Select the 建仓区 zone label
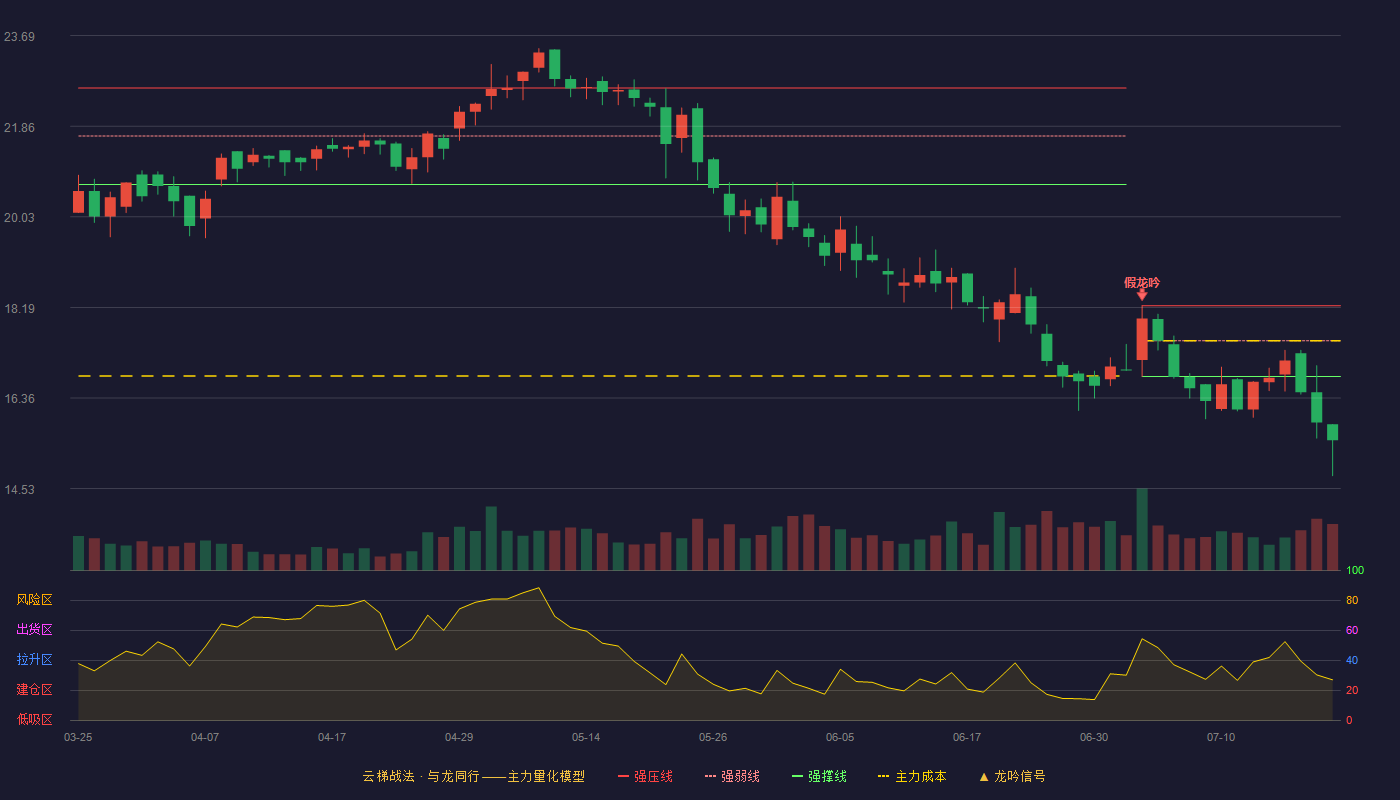This screenshot has height=800, width=1400. 34,690
